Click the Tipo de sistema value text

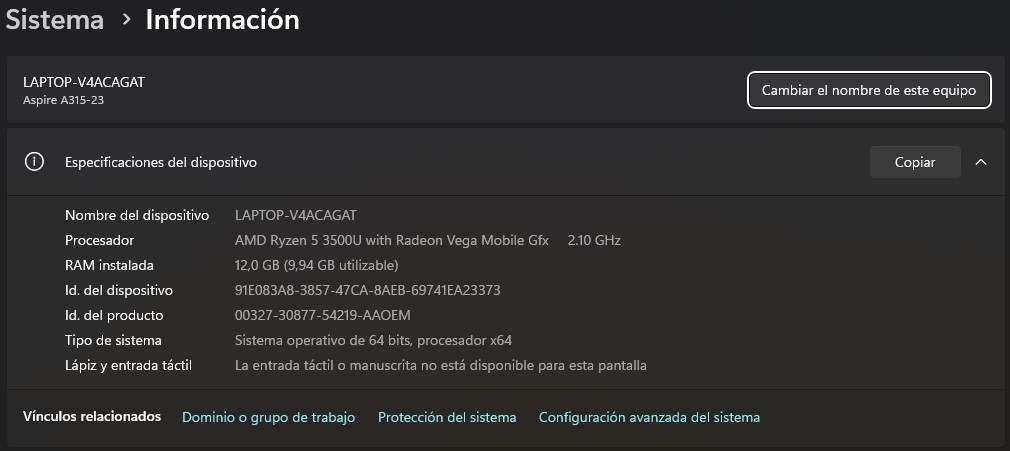374,340
